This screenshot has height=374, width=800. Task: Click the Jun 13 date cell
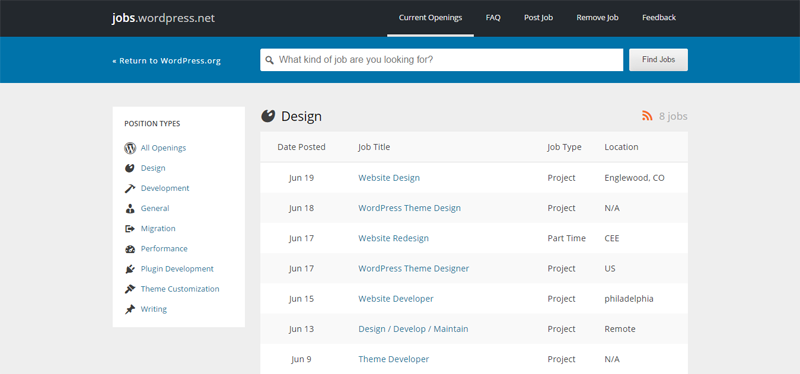tap(302, 329)
